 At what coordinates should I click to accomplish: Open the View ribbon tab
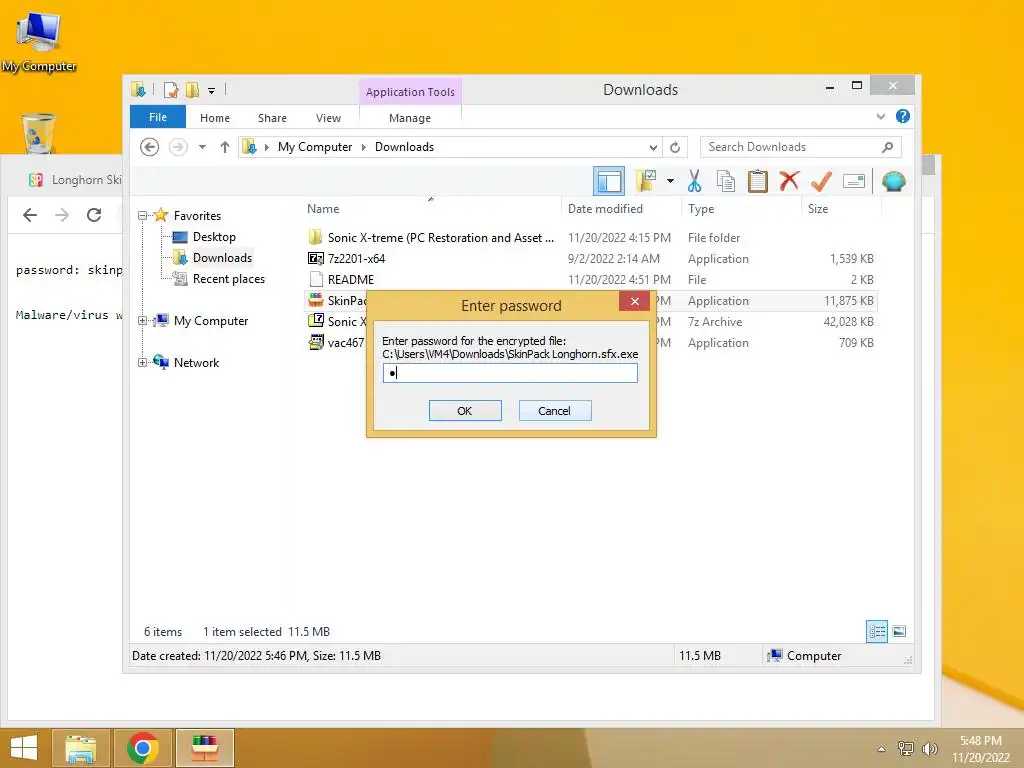(328, 118)
